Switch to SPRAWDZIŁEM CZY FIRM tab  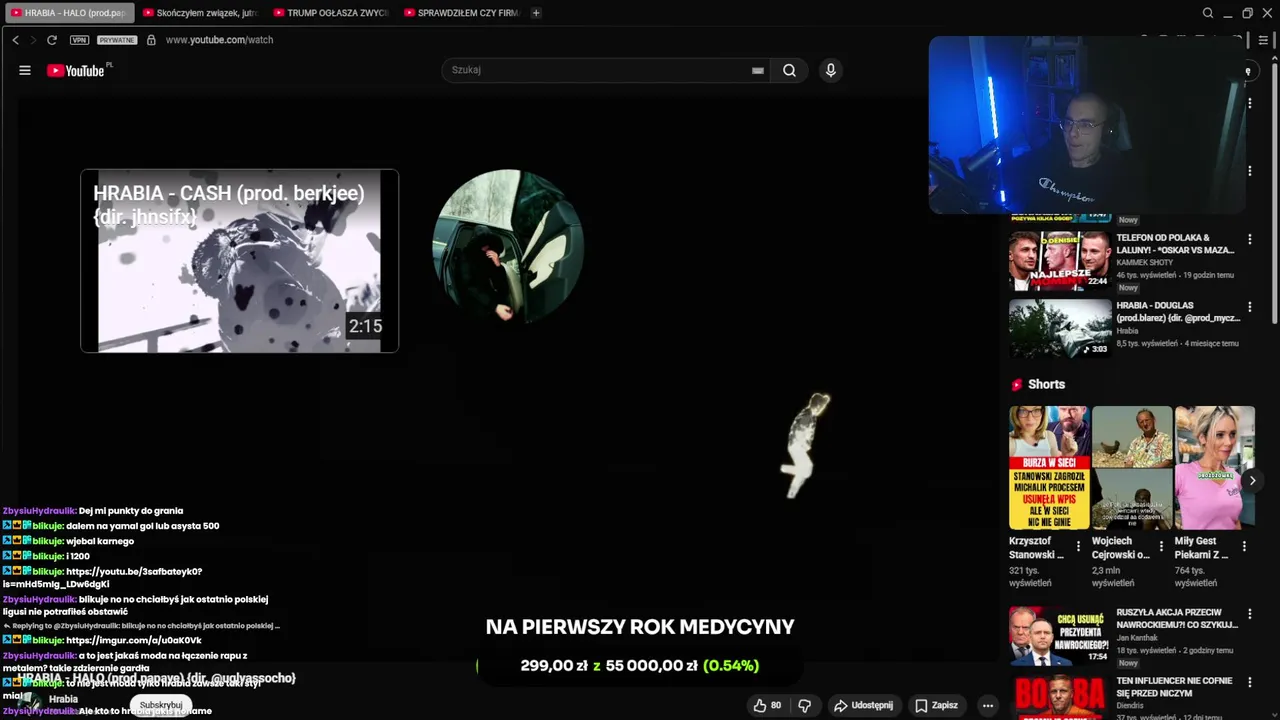[461, 13]
